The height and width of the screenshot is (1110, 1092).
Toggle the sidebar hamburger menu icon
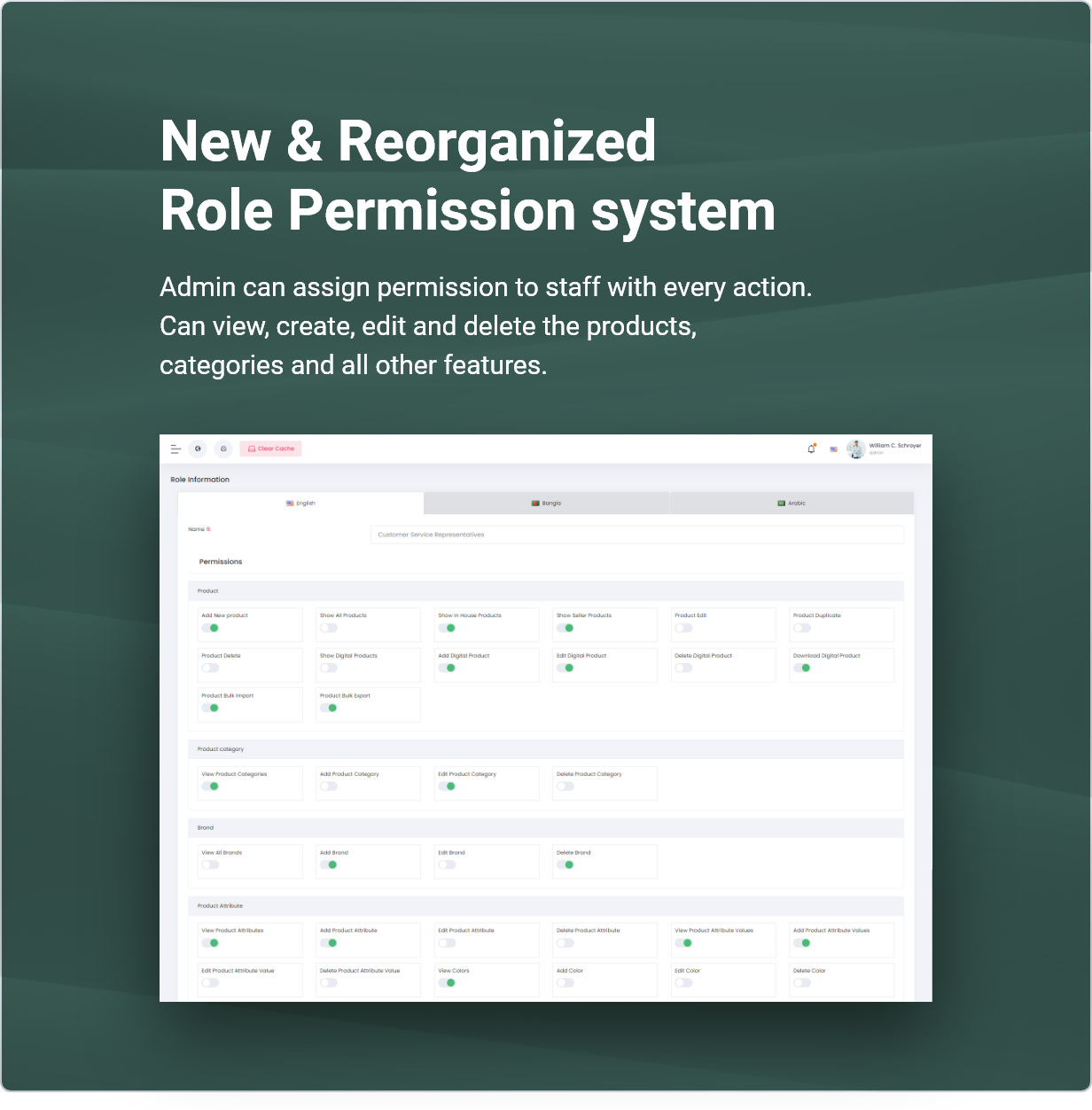point(175,449)
